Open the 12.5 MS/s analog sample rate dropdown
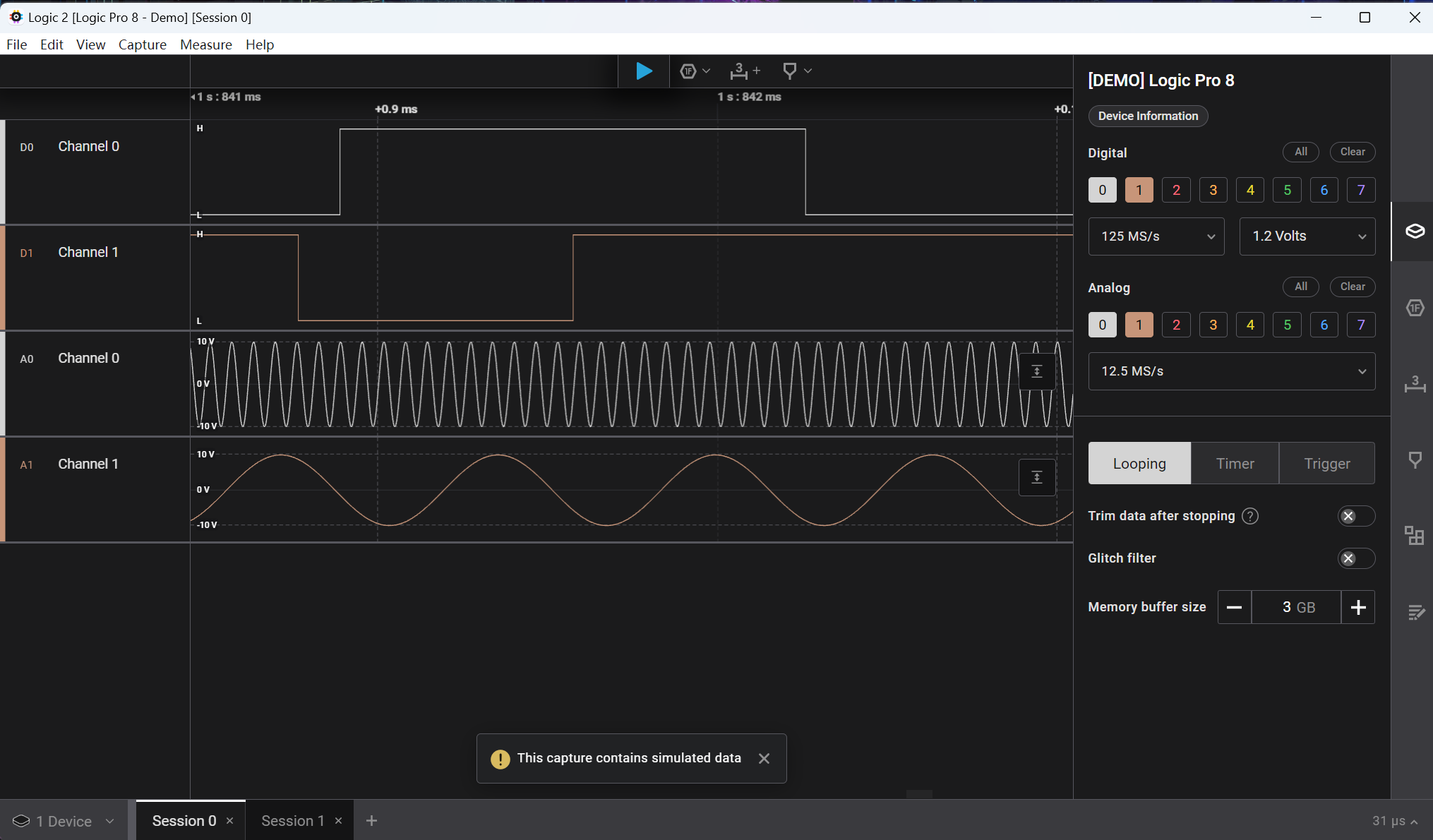The image size is (1433, 840). 1232,371
